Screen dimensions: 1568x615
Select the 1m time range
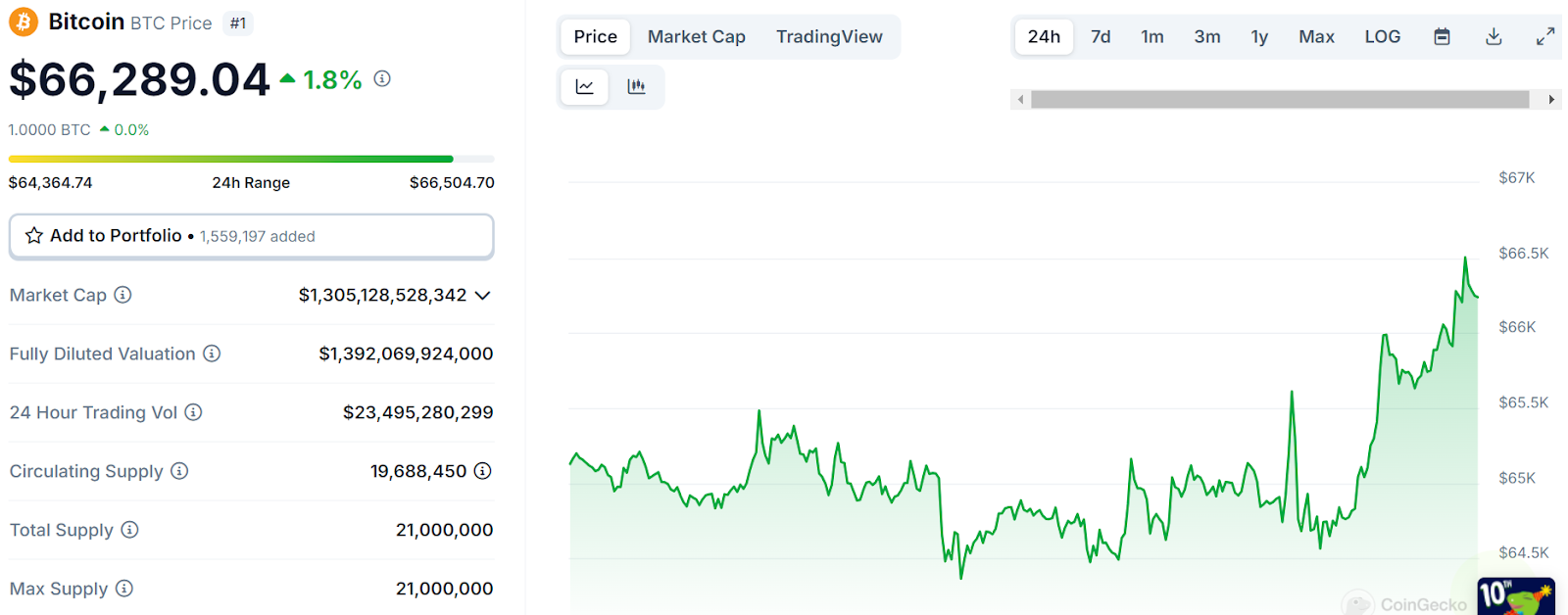click(x=1152, y=37)
